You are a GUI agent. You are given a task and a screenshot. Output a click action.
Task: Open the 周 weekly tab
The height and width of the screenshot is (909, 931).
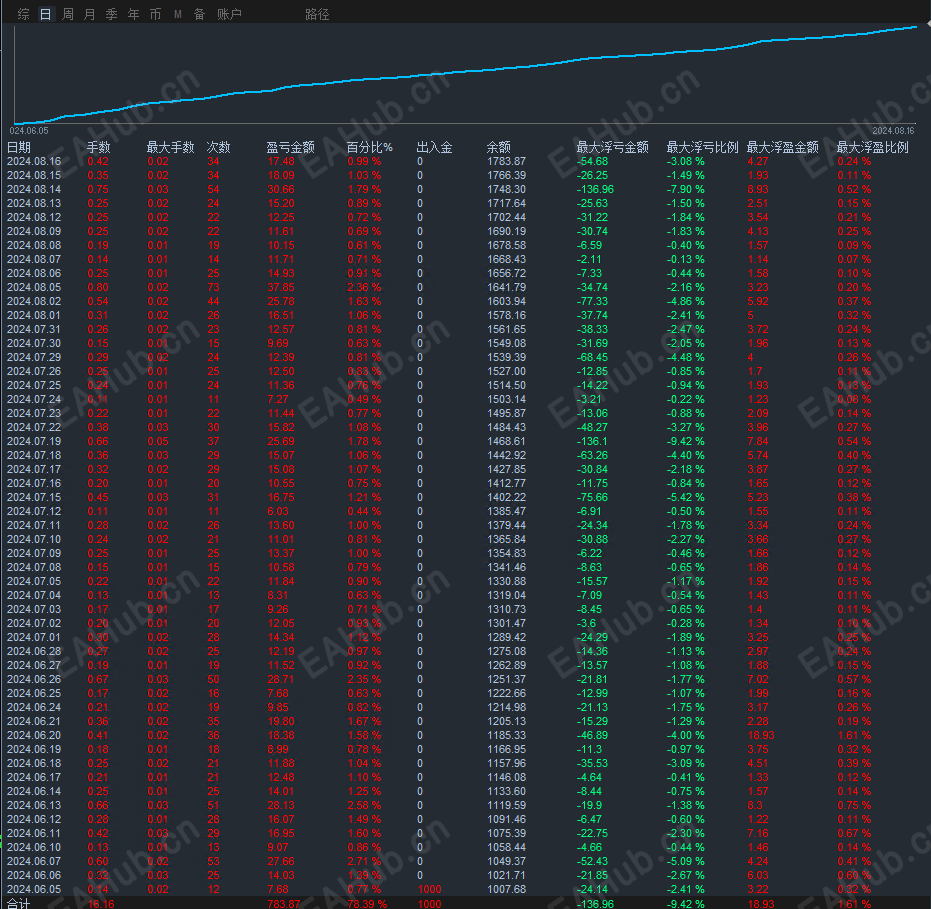[x=68, y=14]
